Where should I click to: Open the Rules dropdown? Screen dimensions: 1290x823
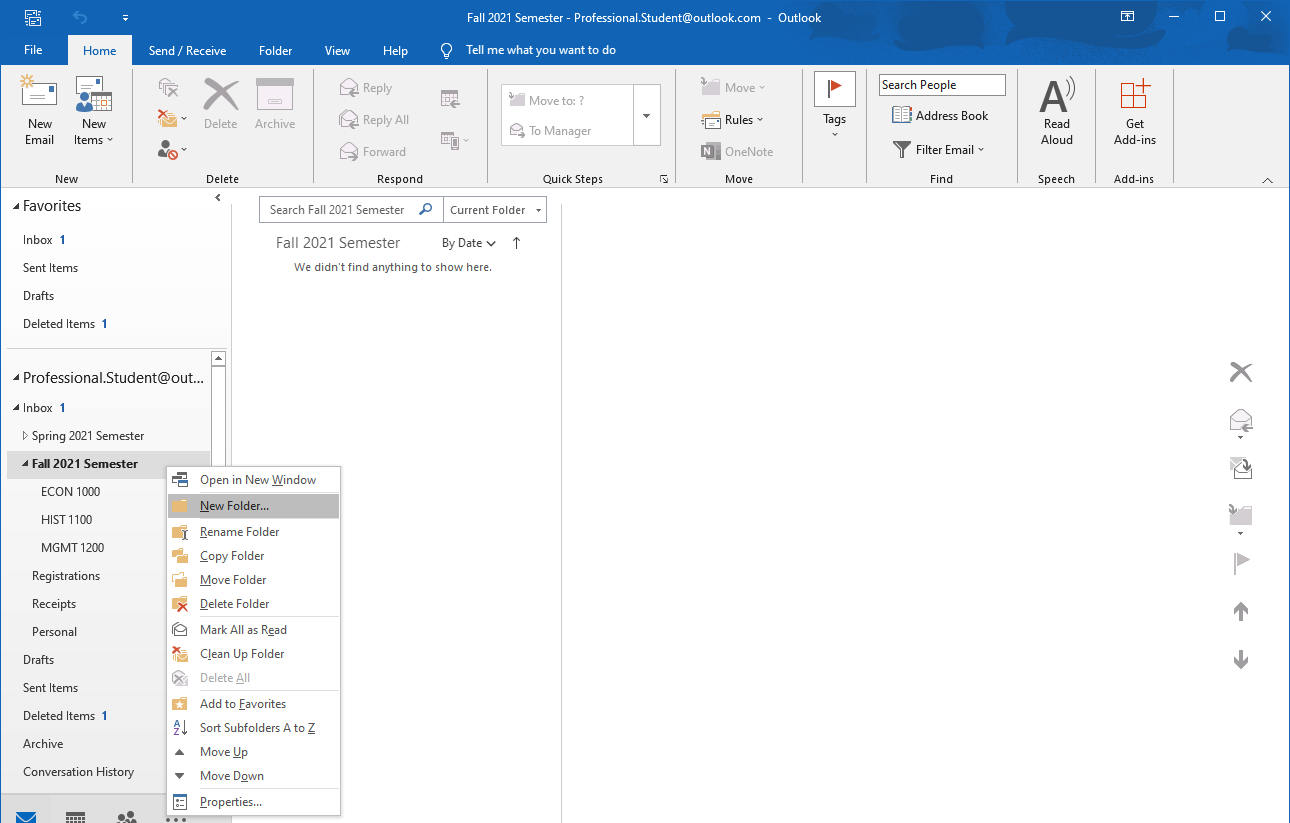pos(732,120)
